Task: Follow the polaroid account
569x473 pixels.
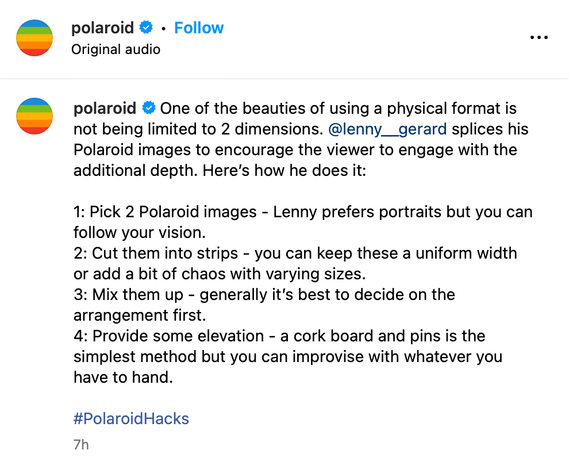Action: tap(199, 28)
